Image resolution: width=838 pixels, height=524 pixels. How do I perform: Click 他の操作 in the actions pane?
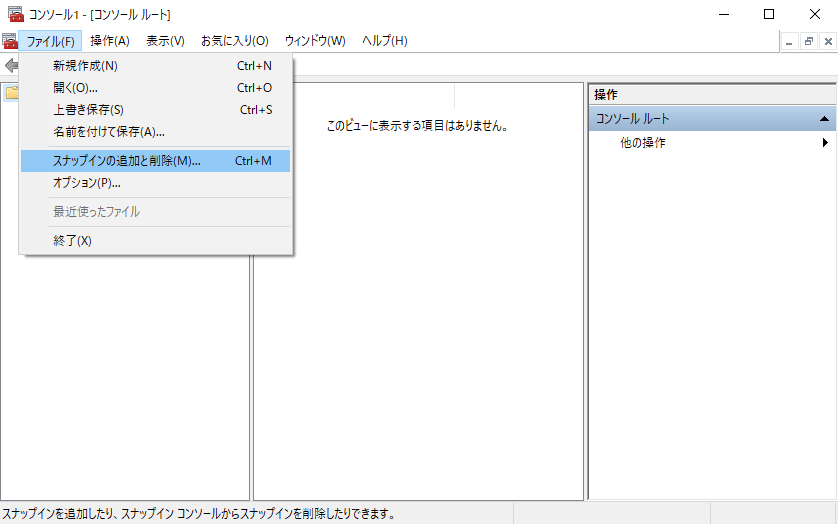[643, 143]
